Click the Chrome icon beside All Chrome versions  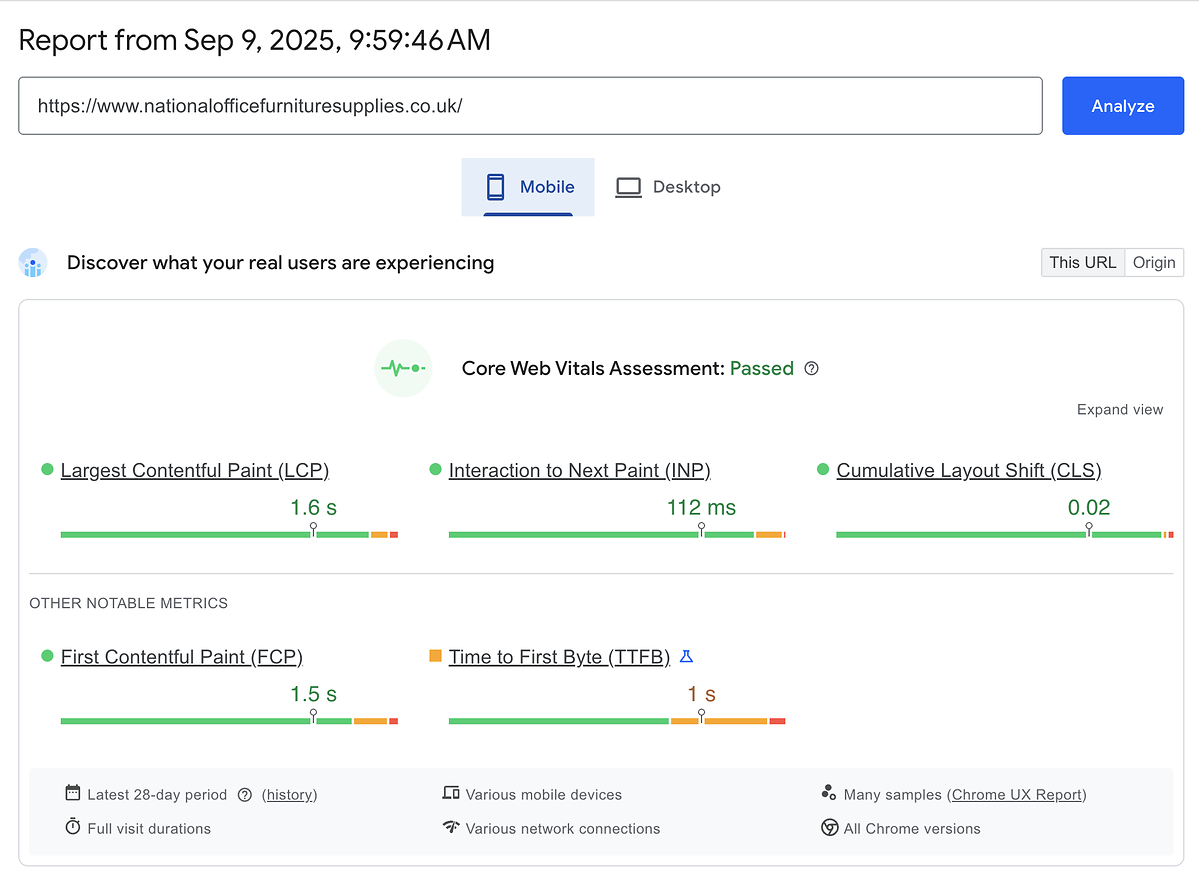[829, 828]
